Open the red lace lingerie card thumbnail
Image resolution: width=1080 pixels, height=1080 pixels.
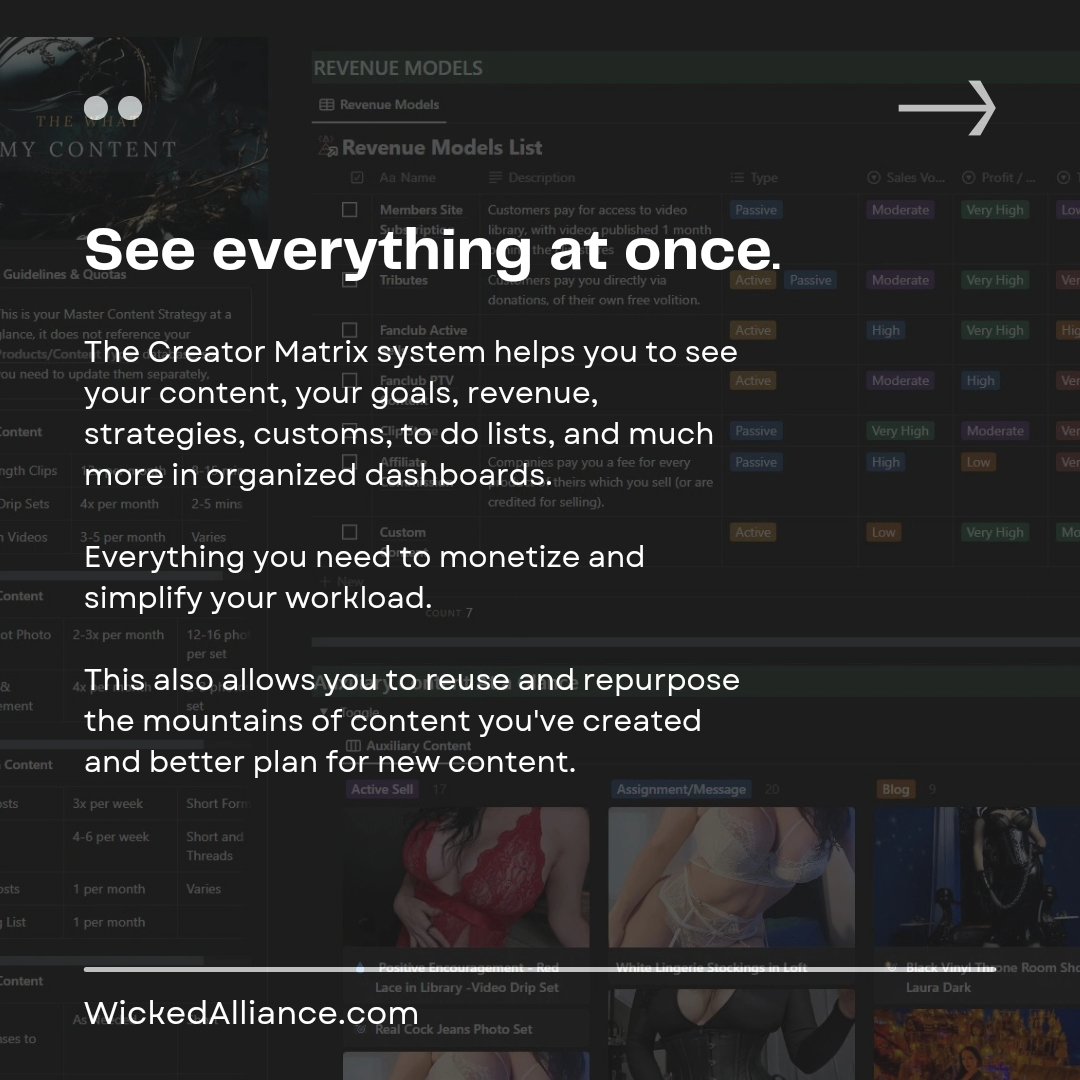pyautogui.click(x=466, y=877)
